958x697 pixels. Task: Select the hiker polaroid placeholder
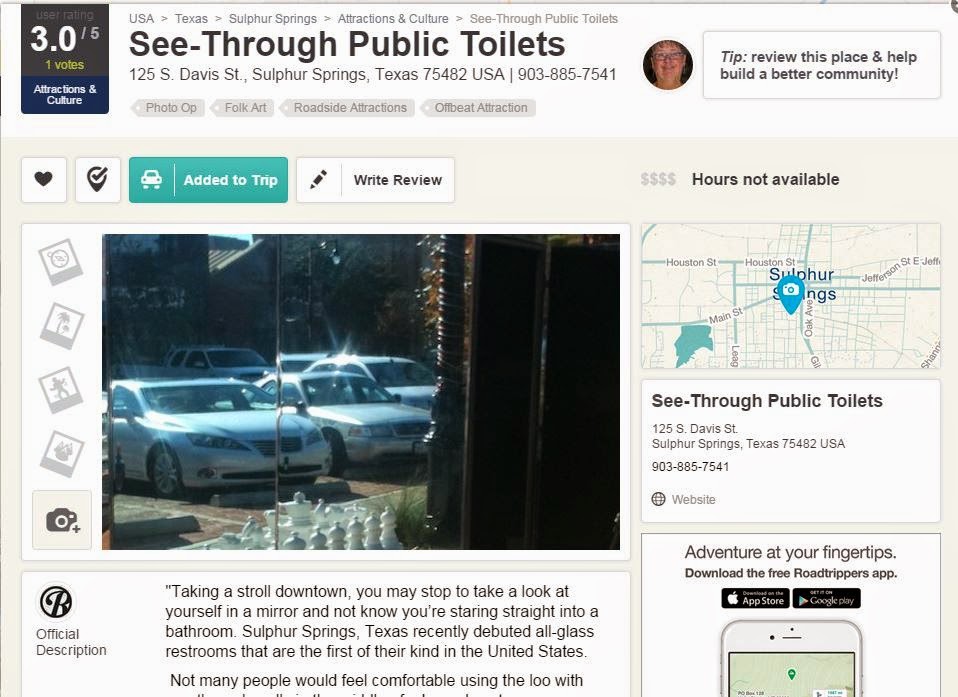pos(61,389)
